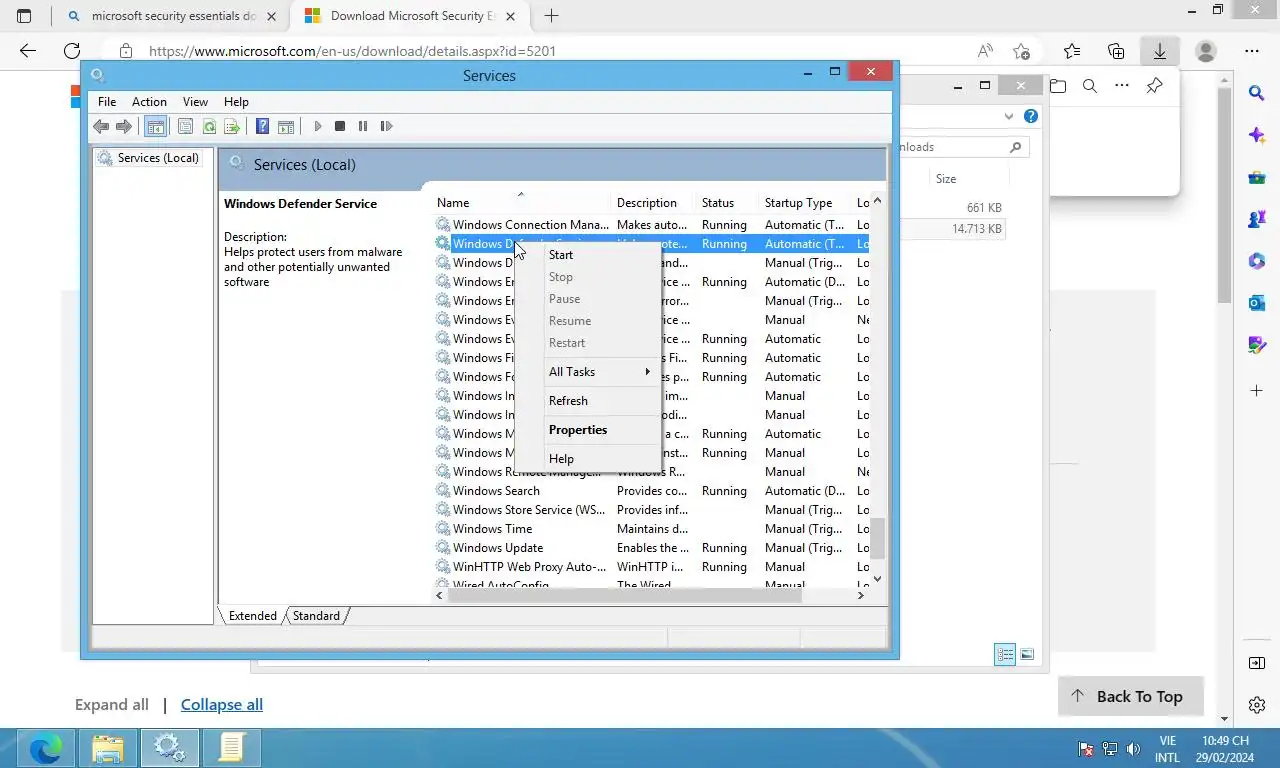
Task: Click the Start Service play icon
Action: (318, 126)
